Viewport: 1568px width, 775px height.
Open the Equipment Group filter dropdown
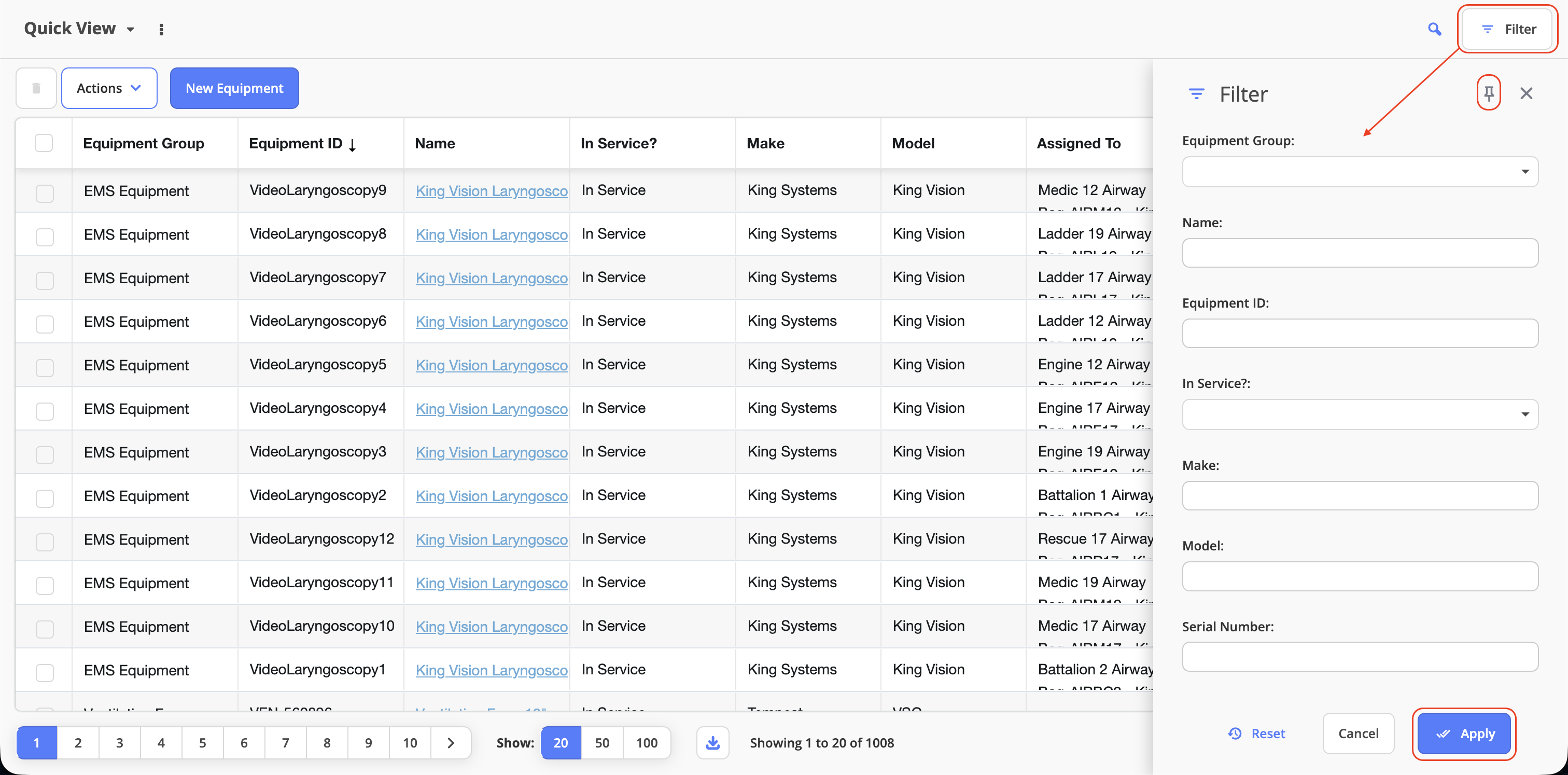click(1360, 172)
